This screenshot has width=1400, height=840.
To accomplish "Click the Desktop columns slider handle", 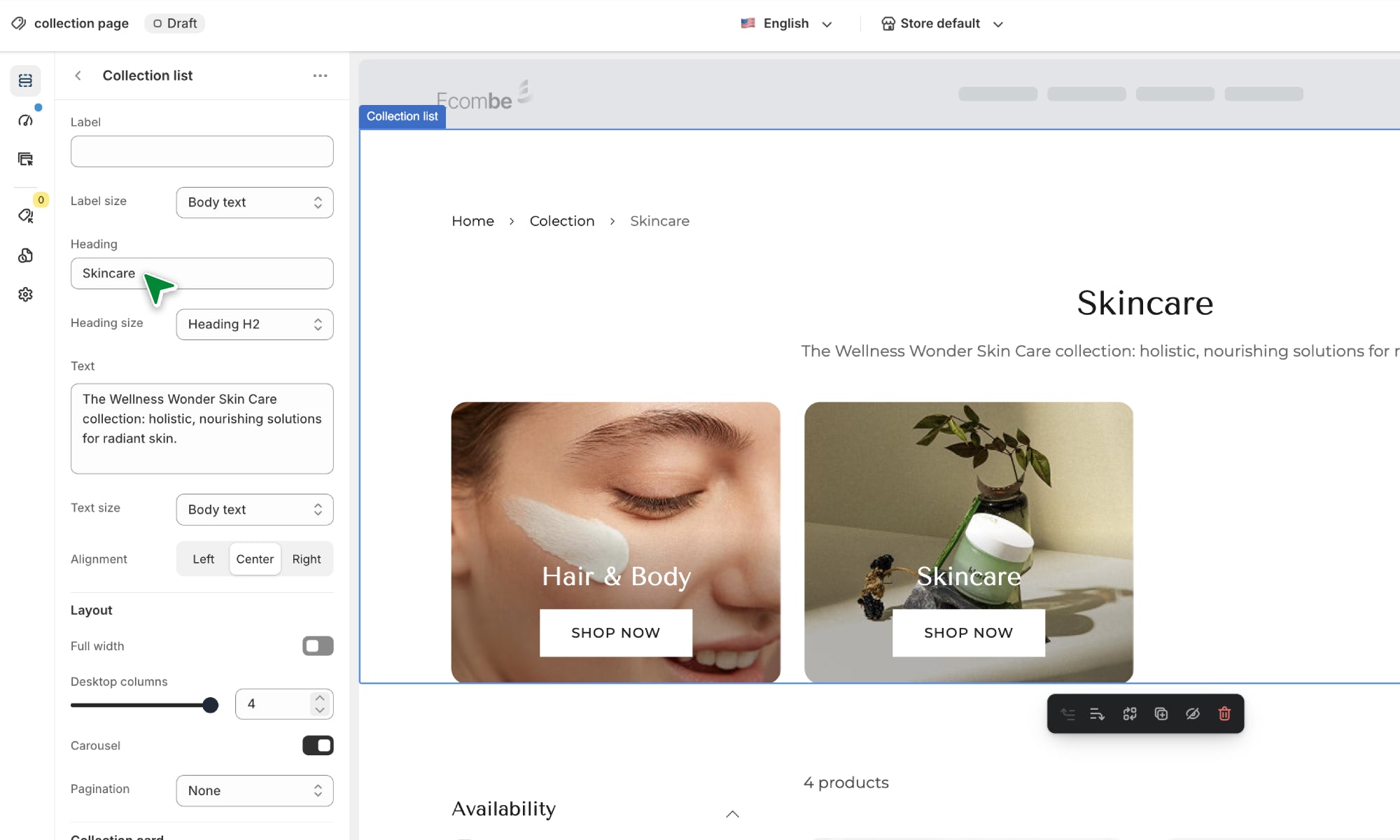I will (210, 705).
